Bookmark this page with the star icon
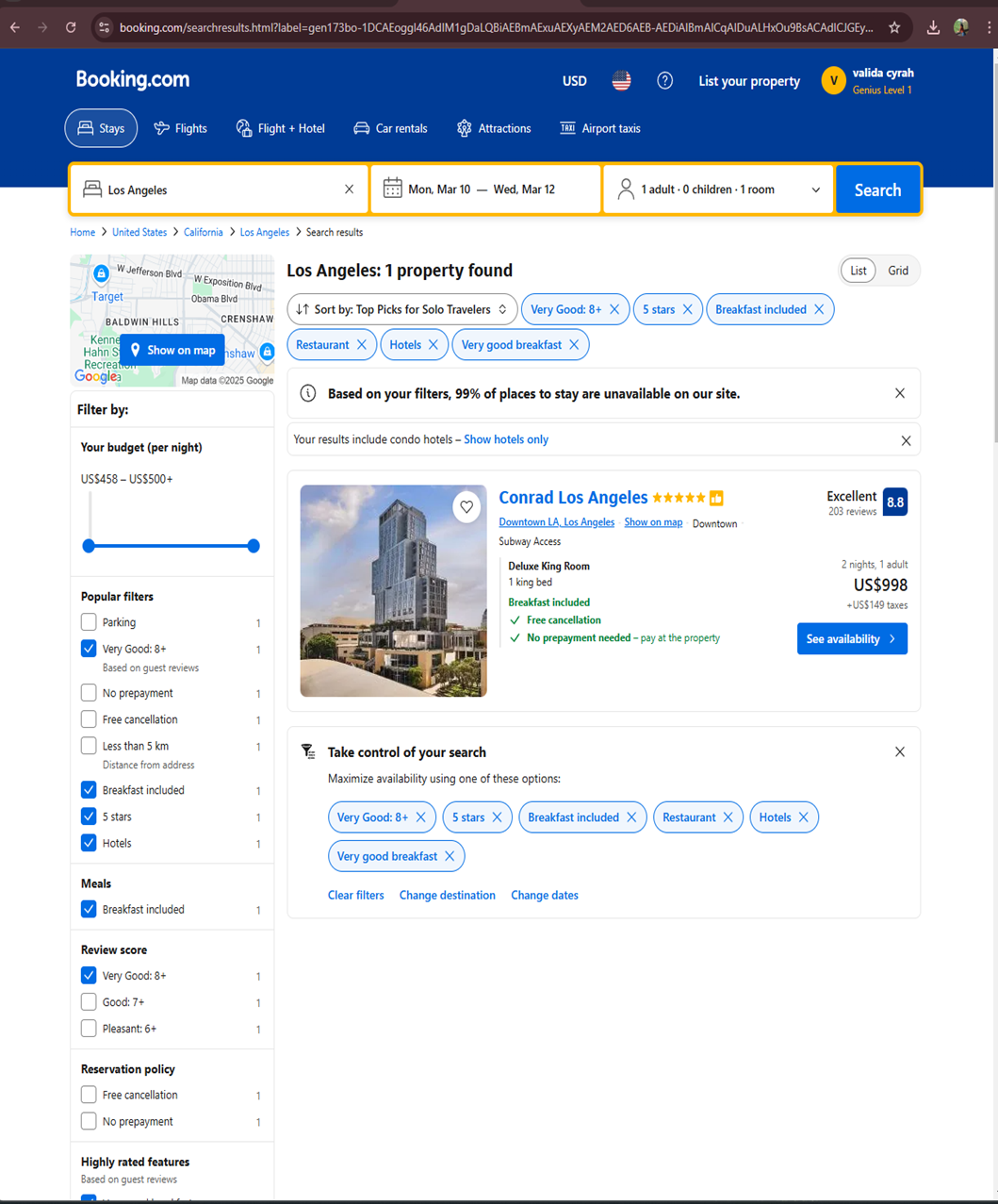The width and height of the screenshot is (998, 1204). [894, 27]
